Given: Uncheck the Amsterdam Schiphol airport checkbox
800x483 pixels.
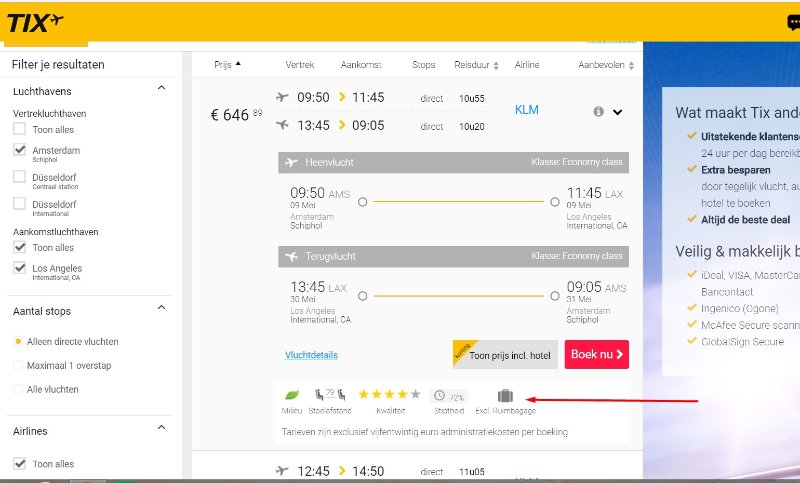Looking at the screenshot, I should click(x=19, y=150).
